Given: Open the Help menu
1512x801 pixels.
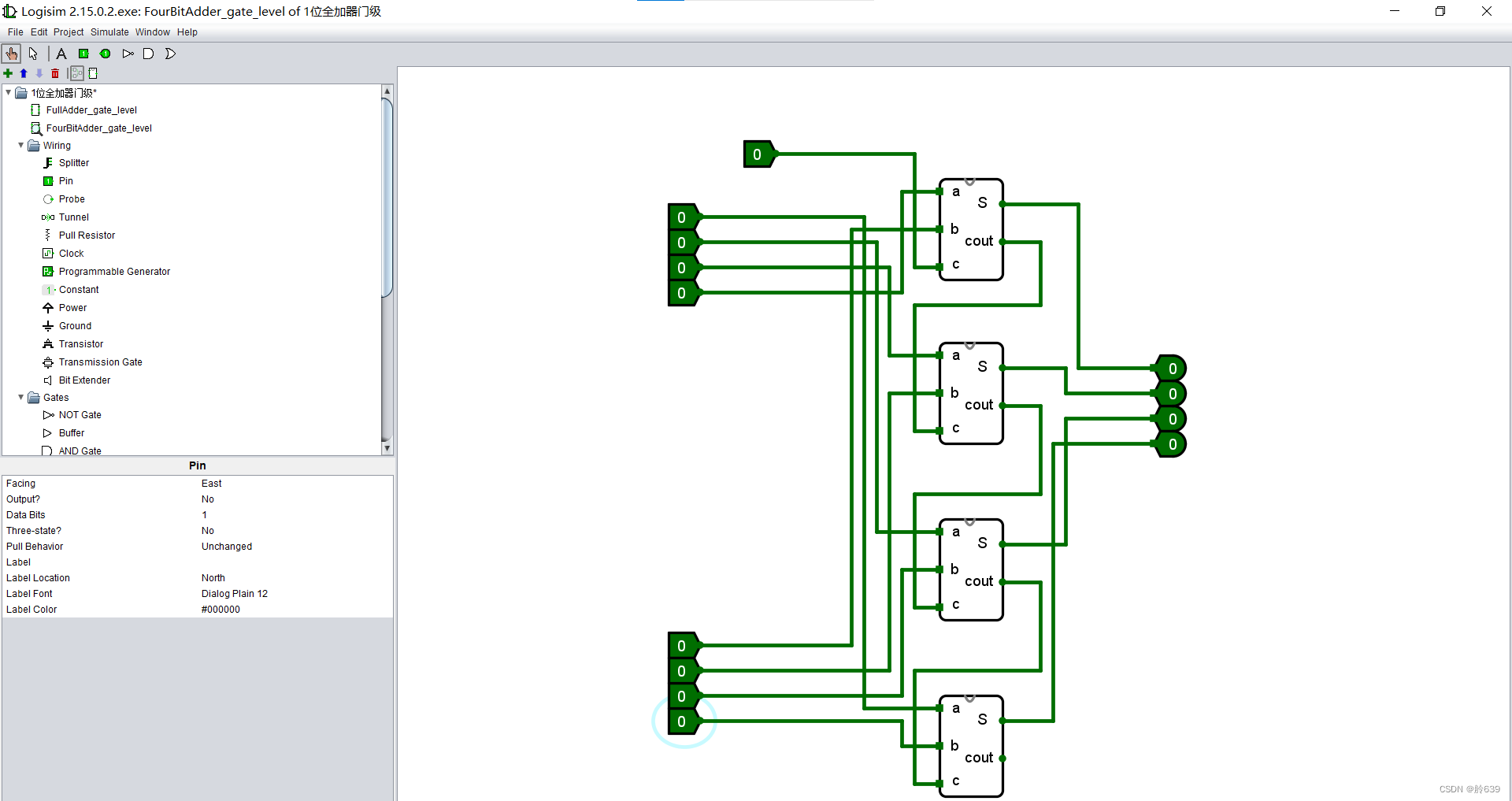Looking at the screenshot, I should [187, 32].
